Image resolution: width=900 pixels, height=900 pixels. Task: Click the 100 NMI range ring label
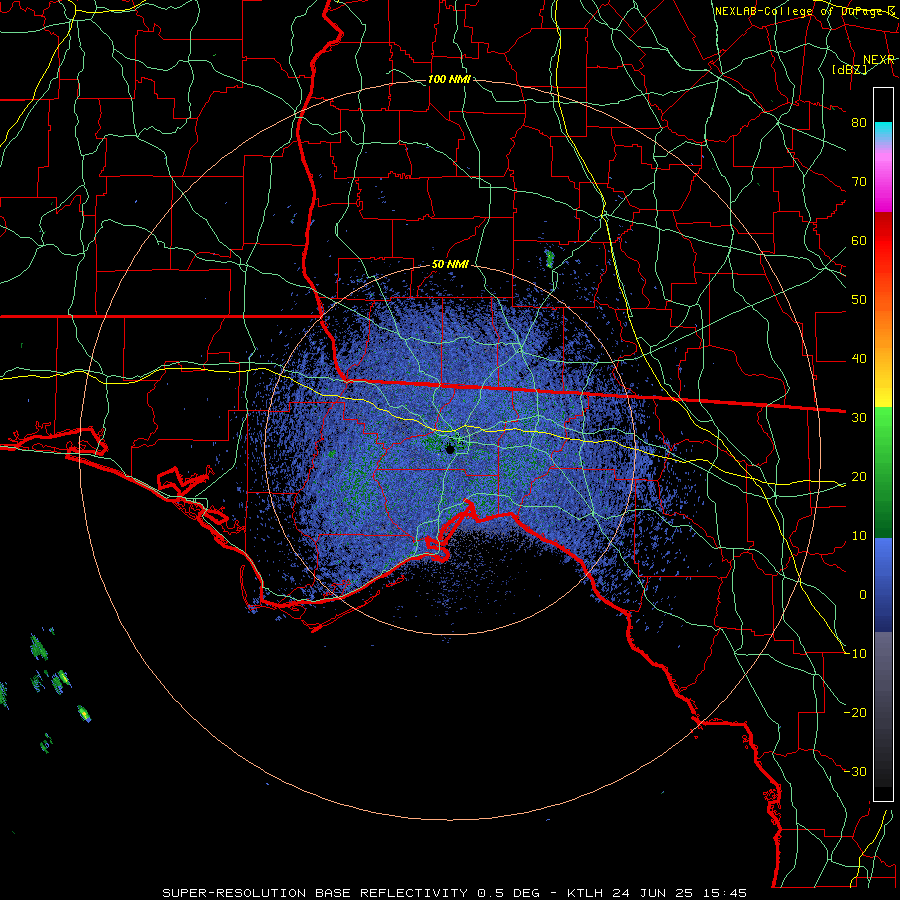coord(449,79)
